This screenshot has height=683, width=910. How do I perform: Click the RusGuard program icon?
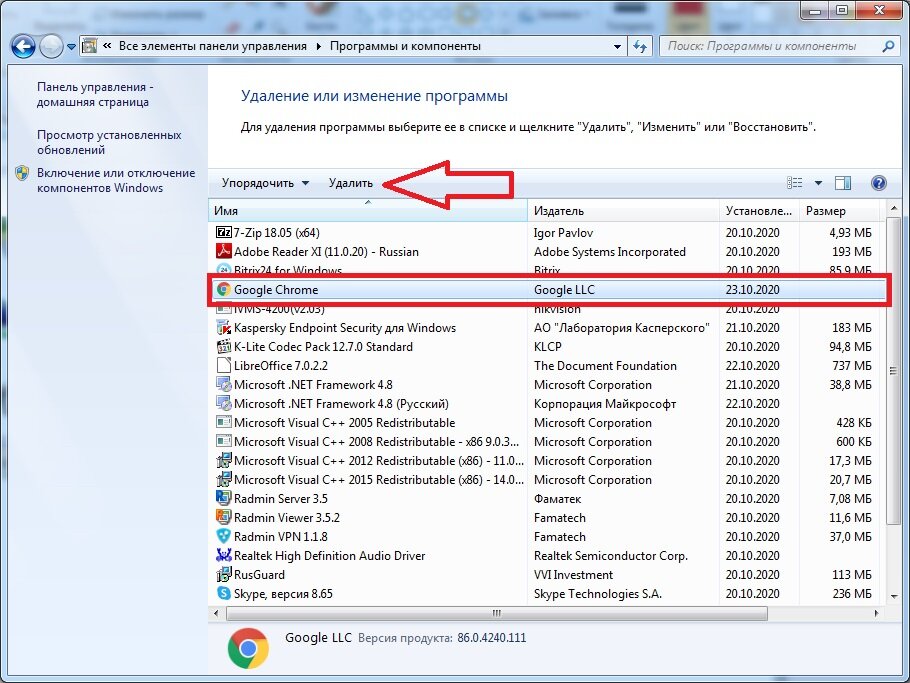pyautogui.click(x=223, y=575)
